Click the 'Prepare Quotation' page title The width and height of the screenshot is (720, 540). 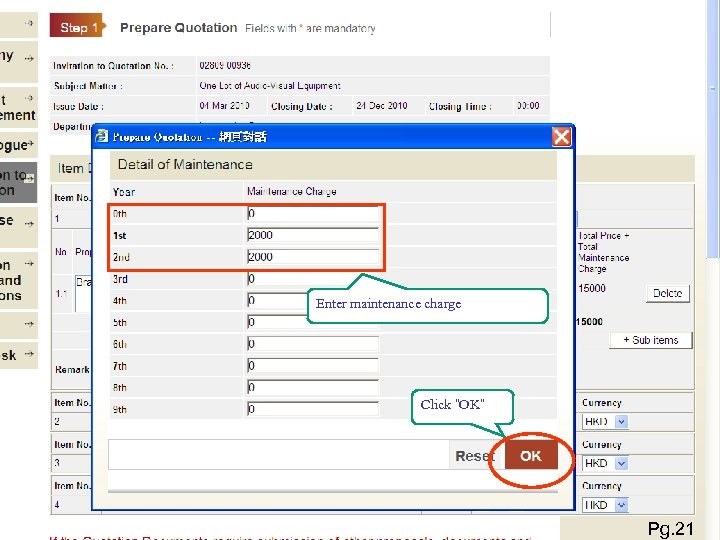(x=179, y=28)
